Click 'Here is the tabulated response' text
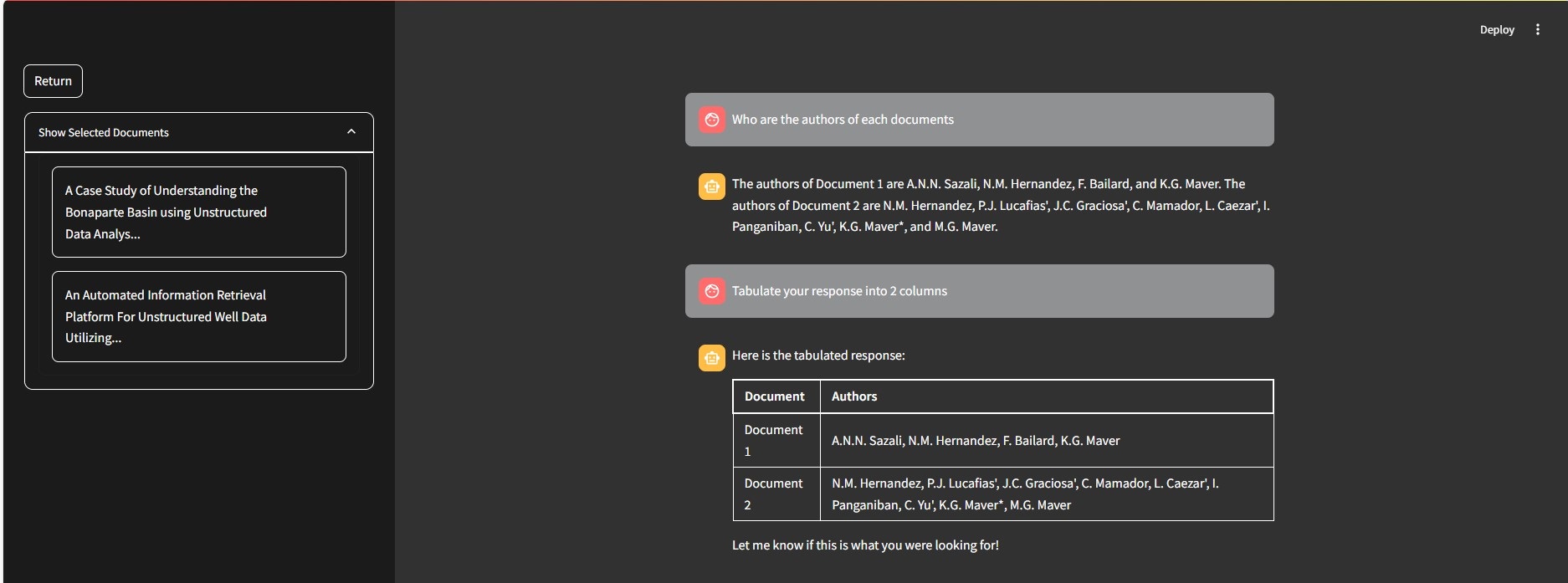This screenshot has height=583, width=1568. click(818, 355)
